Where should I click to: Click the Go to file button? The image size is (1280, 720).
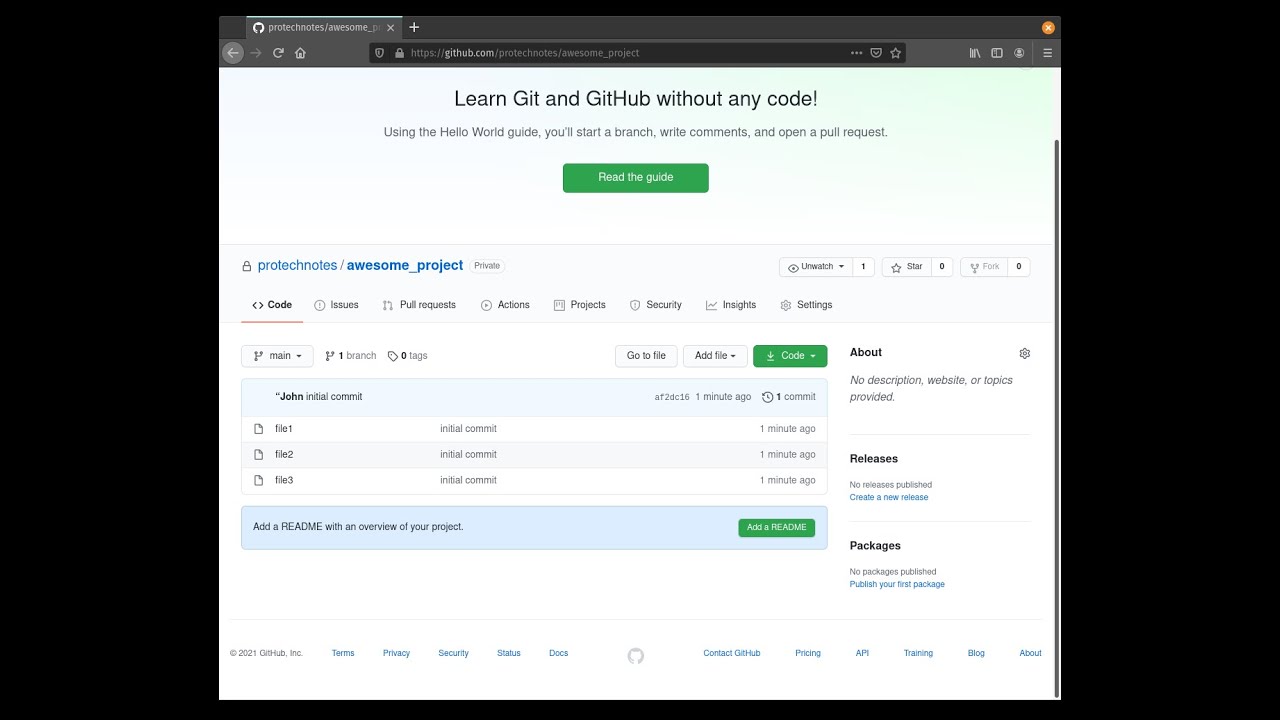click(x=646, y=356)
